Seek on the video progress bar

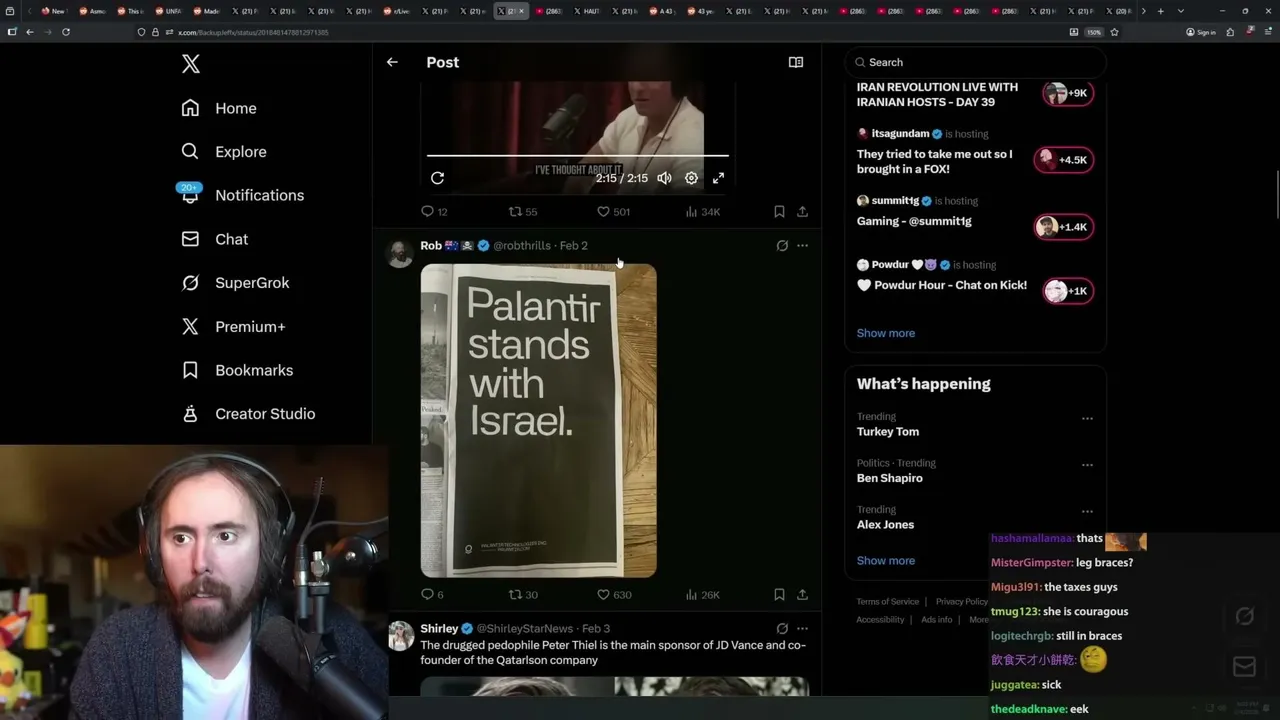point(578,156)
